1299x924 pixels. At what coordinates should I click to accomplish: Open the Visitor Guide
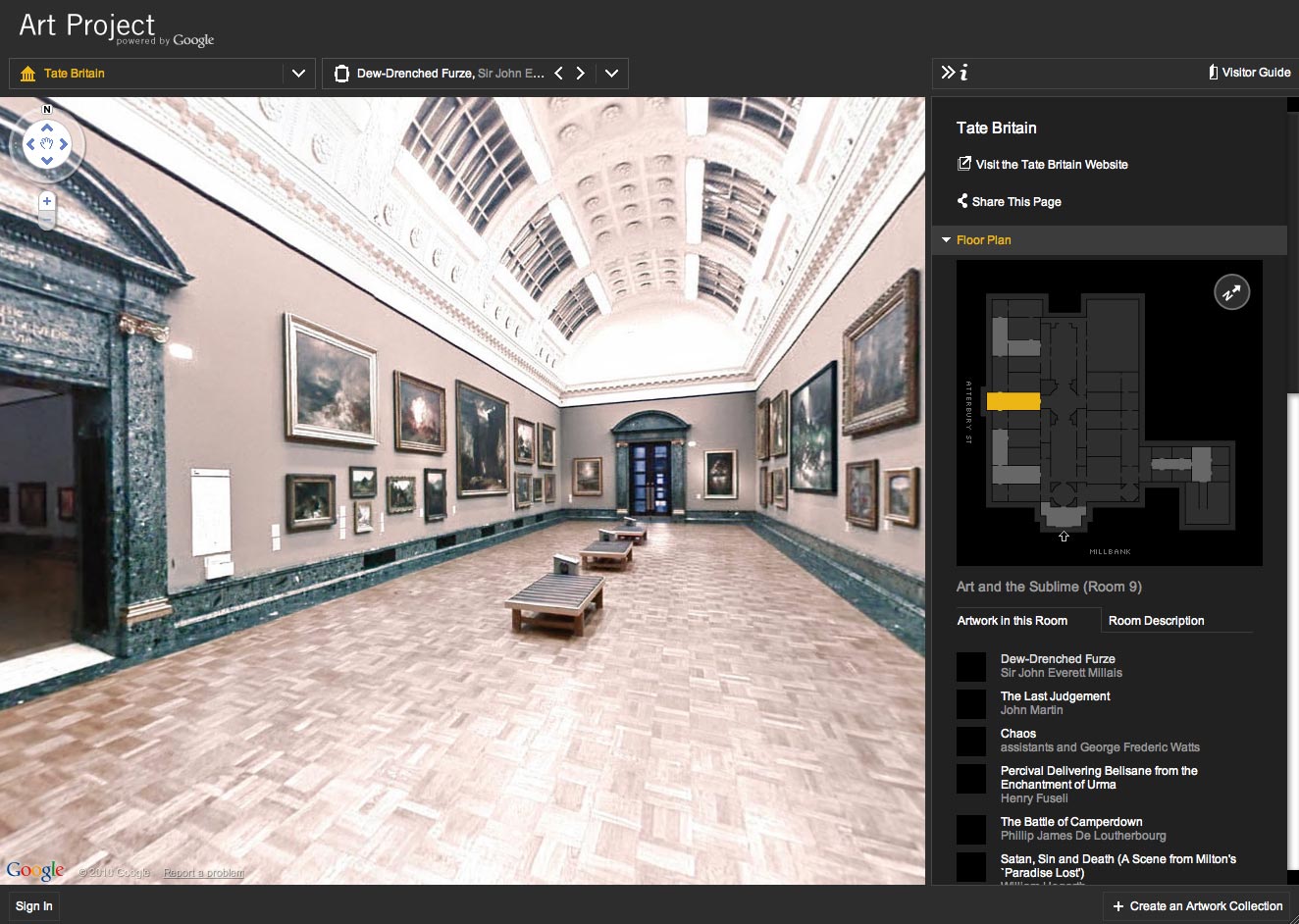click(1249, 73)
